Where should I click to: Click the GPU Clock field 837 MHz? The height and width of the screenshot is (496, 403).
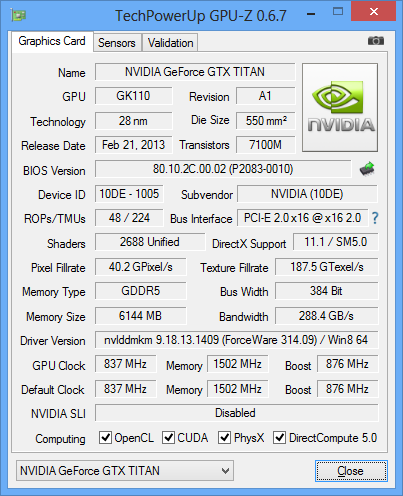pyautogui.click(x=125, y=364)
